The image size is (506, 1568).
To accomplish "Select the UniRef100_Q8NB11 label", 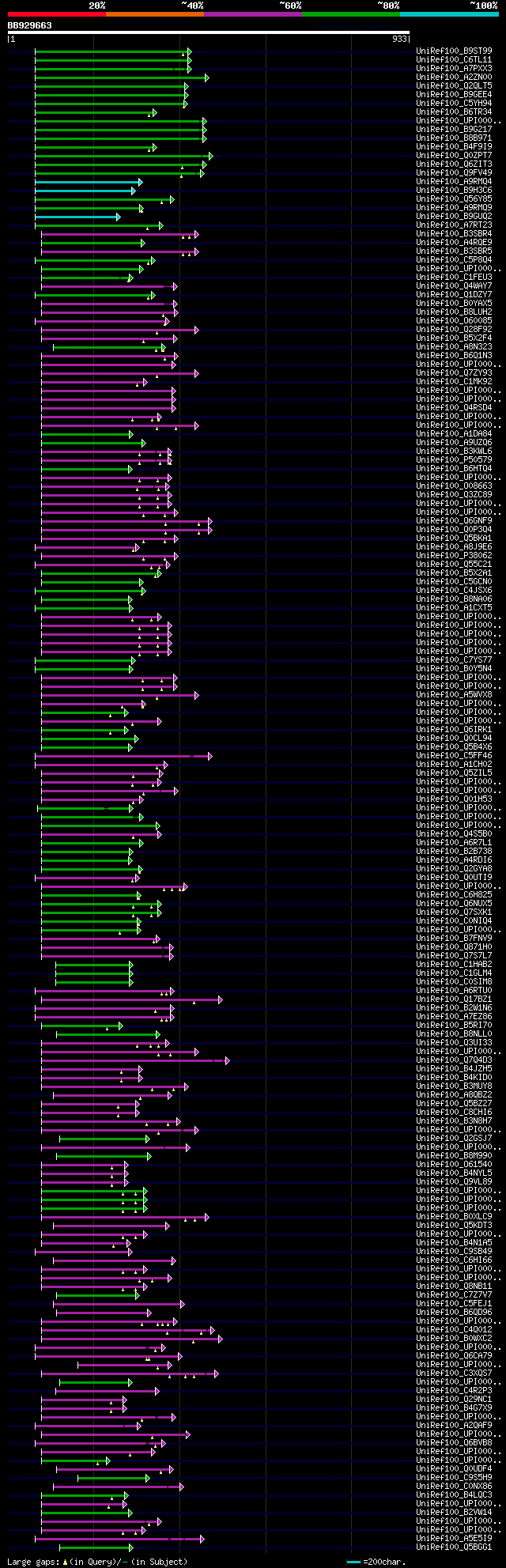I will coord(454,1287).
